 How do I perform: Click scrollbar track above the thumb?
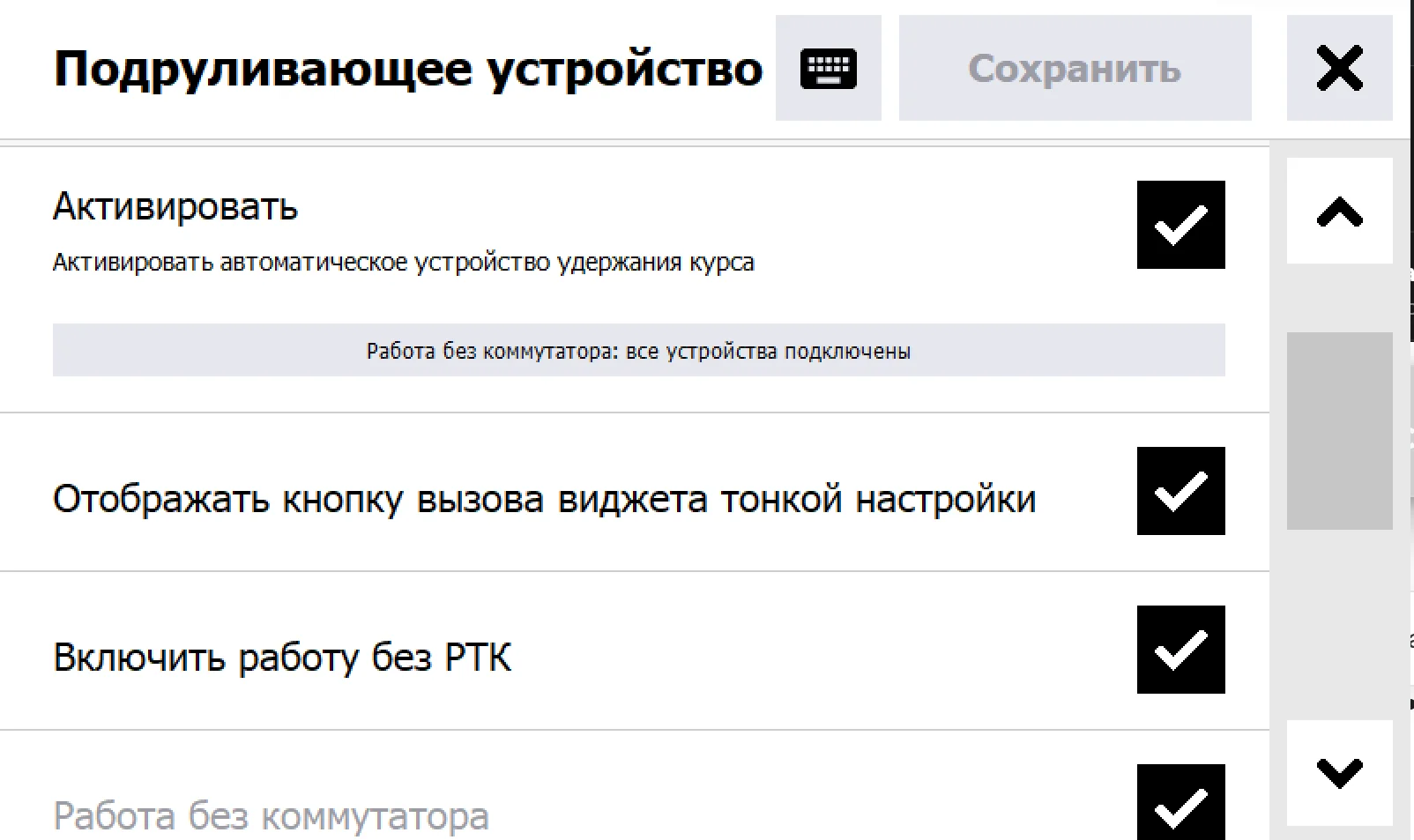pyautogui.click(x=1339, y=298)
